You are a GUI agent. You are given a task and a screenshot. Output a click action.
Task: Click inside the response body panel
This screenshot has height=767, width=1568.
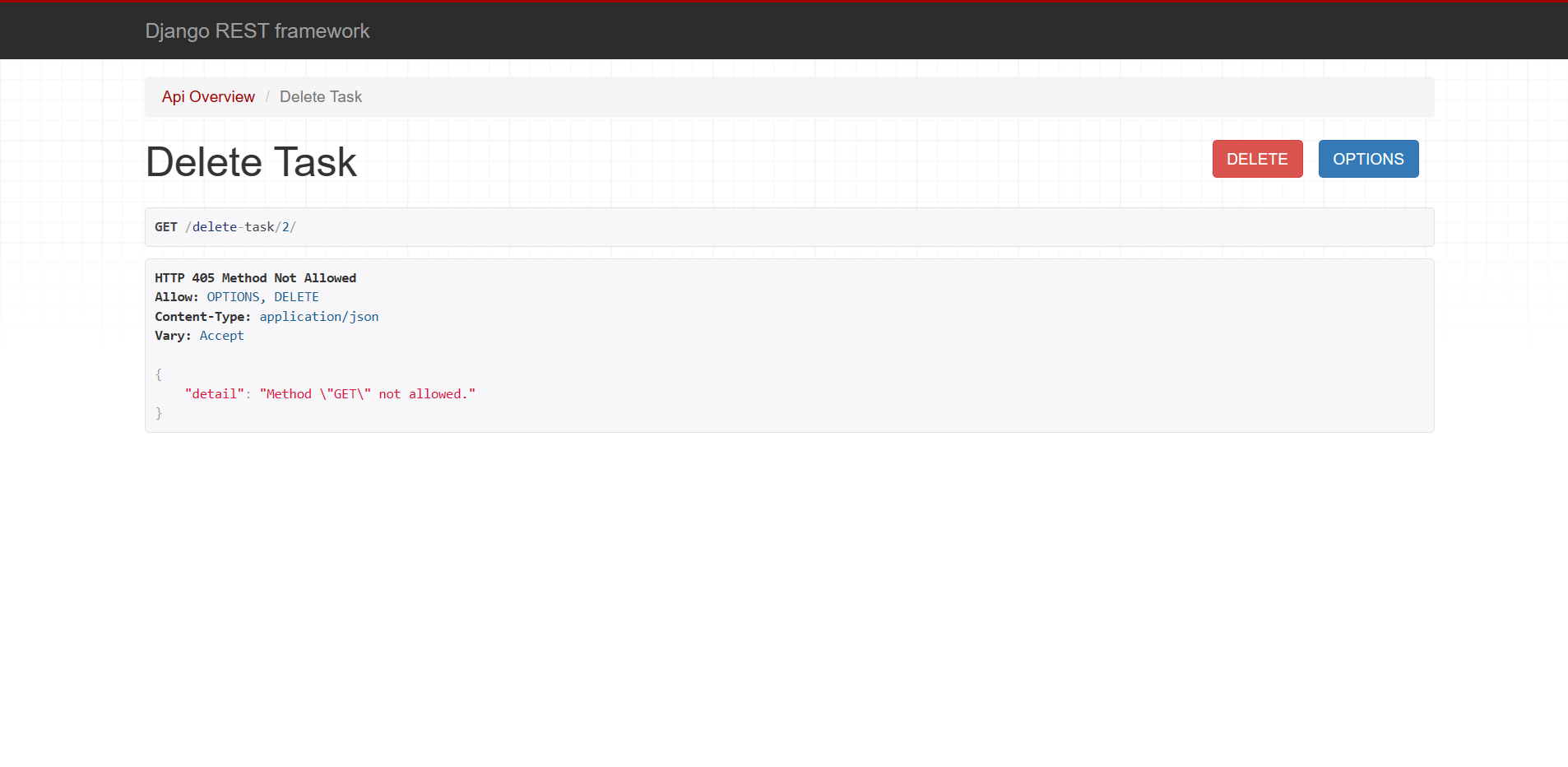[x=740, y=346]
